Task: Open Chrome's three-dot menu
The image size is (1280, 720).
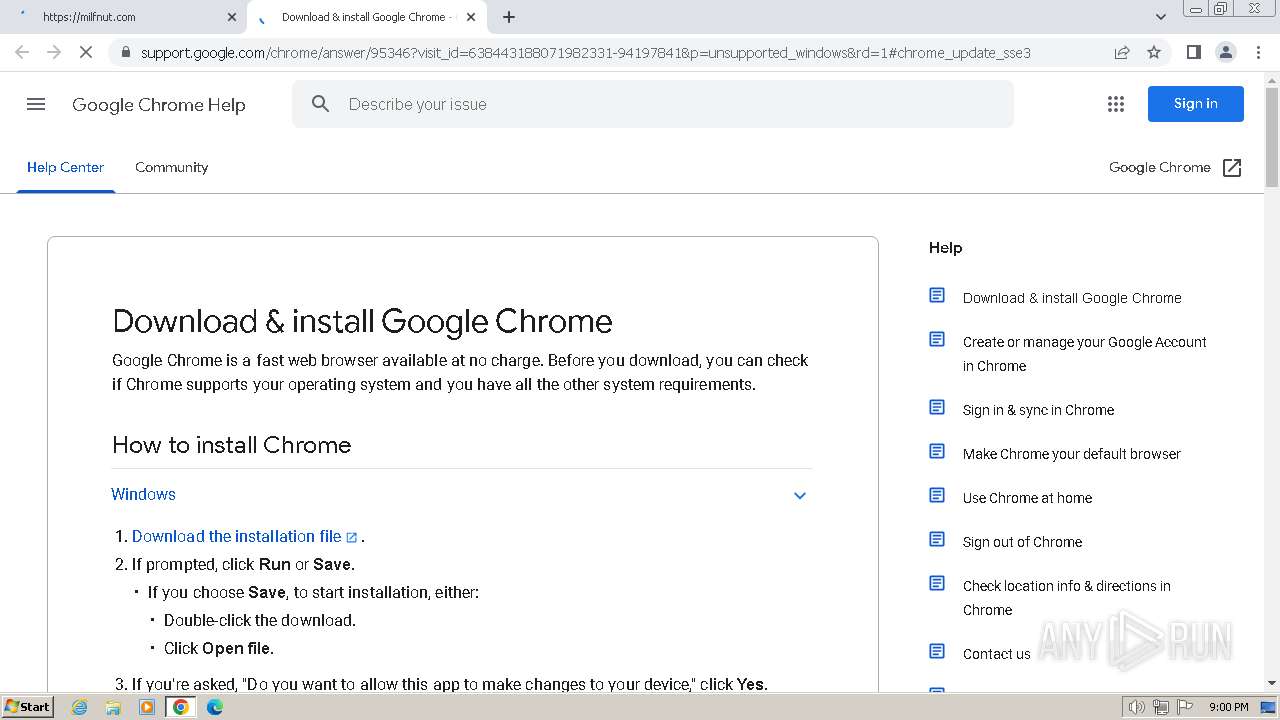Action: [x=1258, y=52]
